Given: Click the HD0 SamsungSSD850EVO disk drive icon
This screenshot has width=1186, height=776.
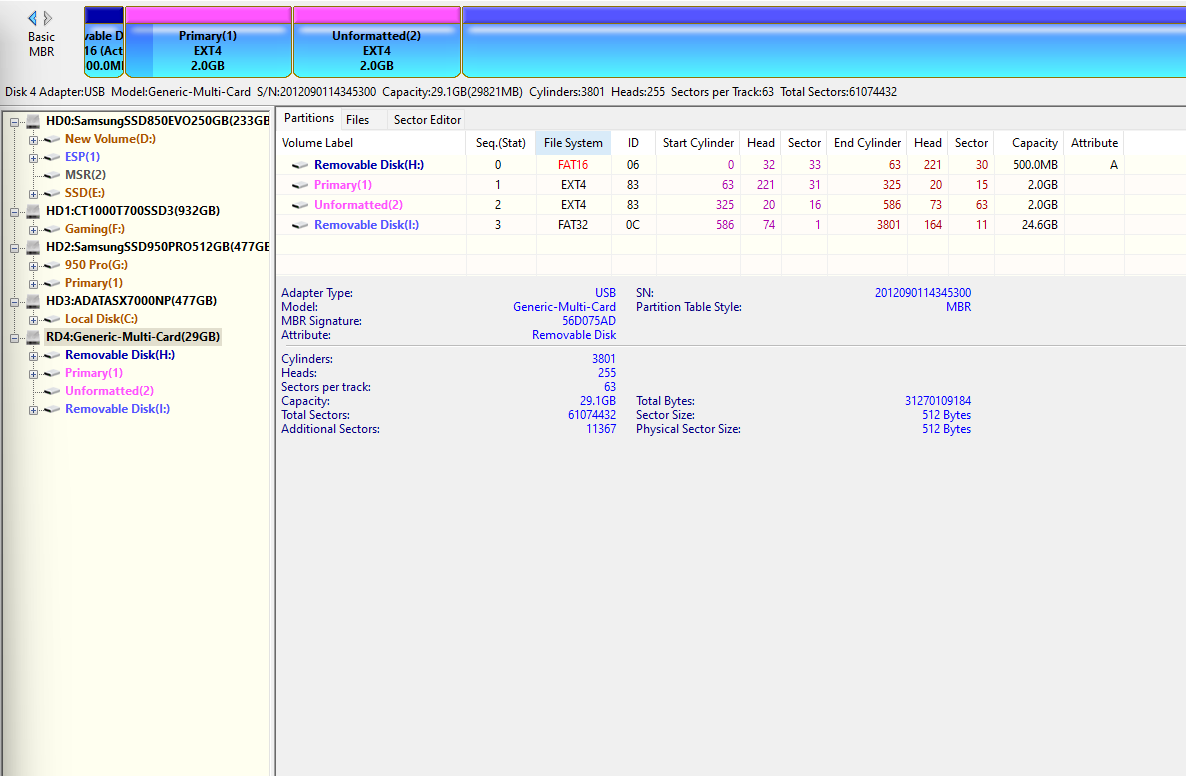Looking at the screenshot, I should click(x=33, y=120).
